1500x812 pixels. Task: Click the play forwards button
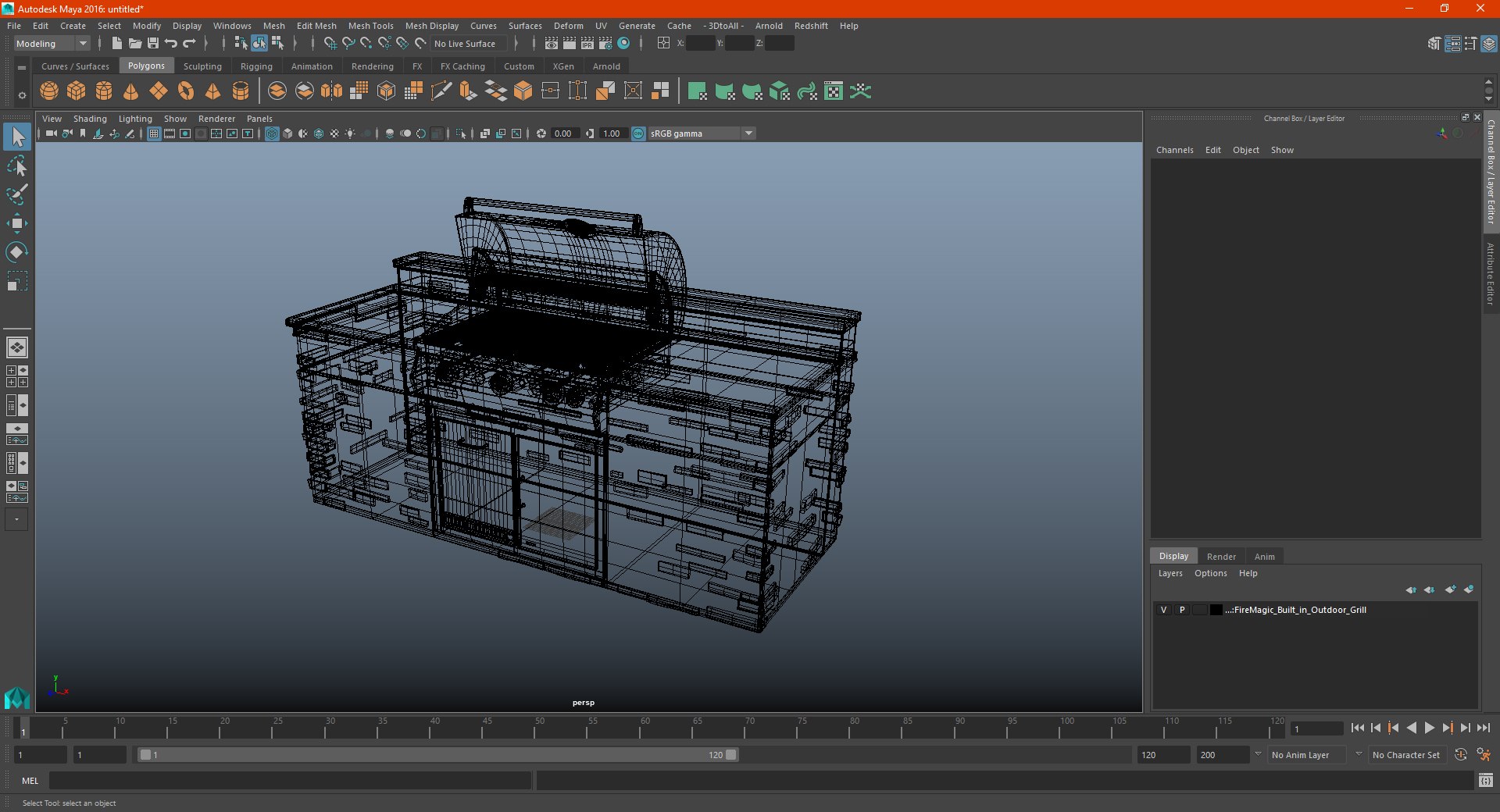click(x=1430, y=728)
